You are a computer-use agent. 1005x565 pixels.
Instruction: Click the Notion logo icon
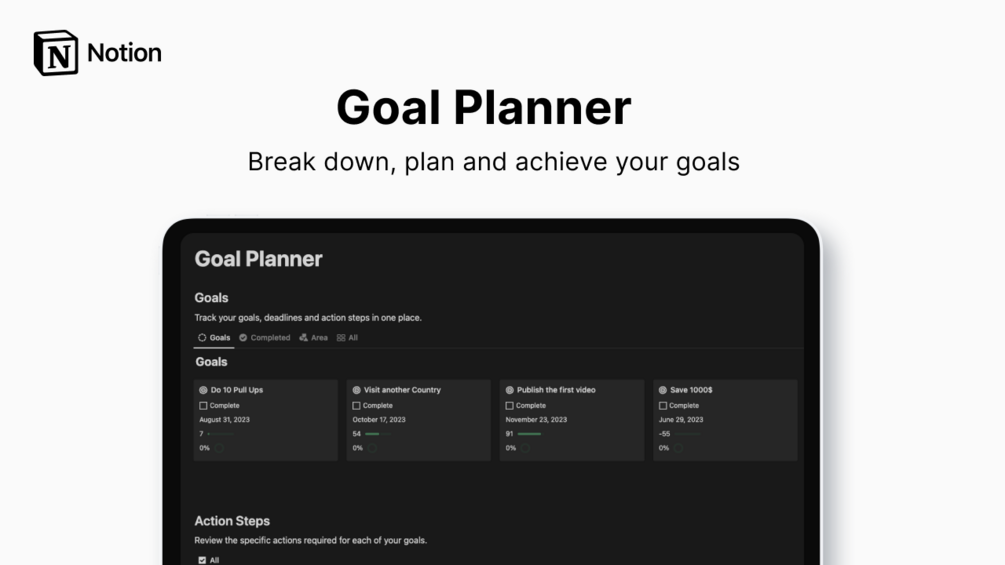[56, 53]
